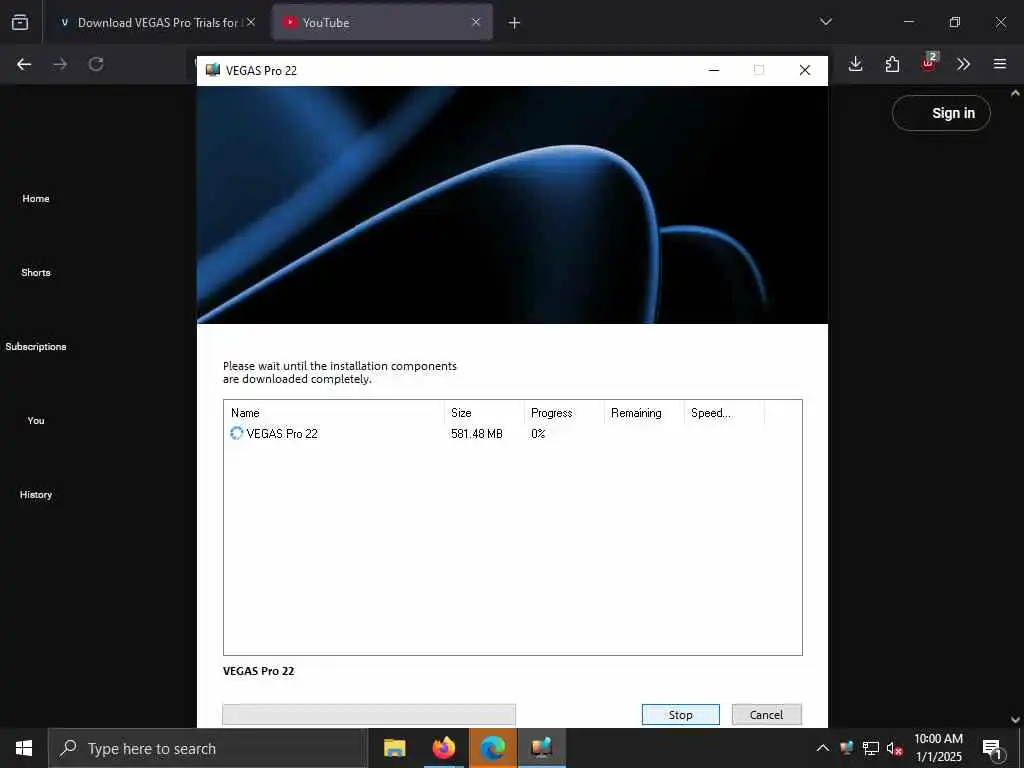The height and width of the screenshot is (768, 1024).
Task: Open the uBlock Origin extension icon
Action: [929, 63]
